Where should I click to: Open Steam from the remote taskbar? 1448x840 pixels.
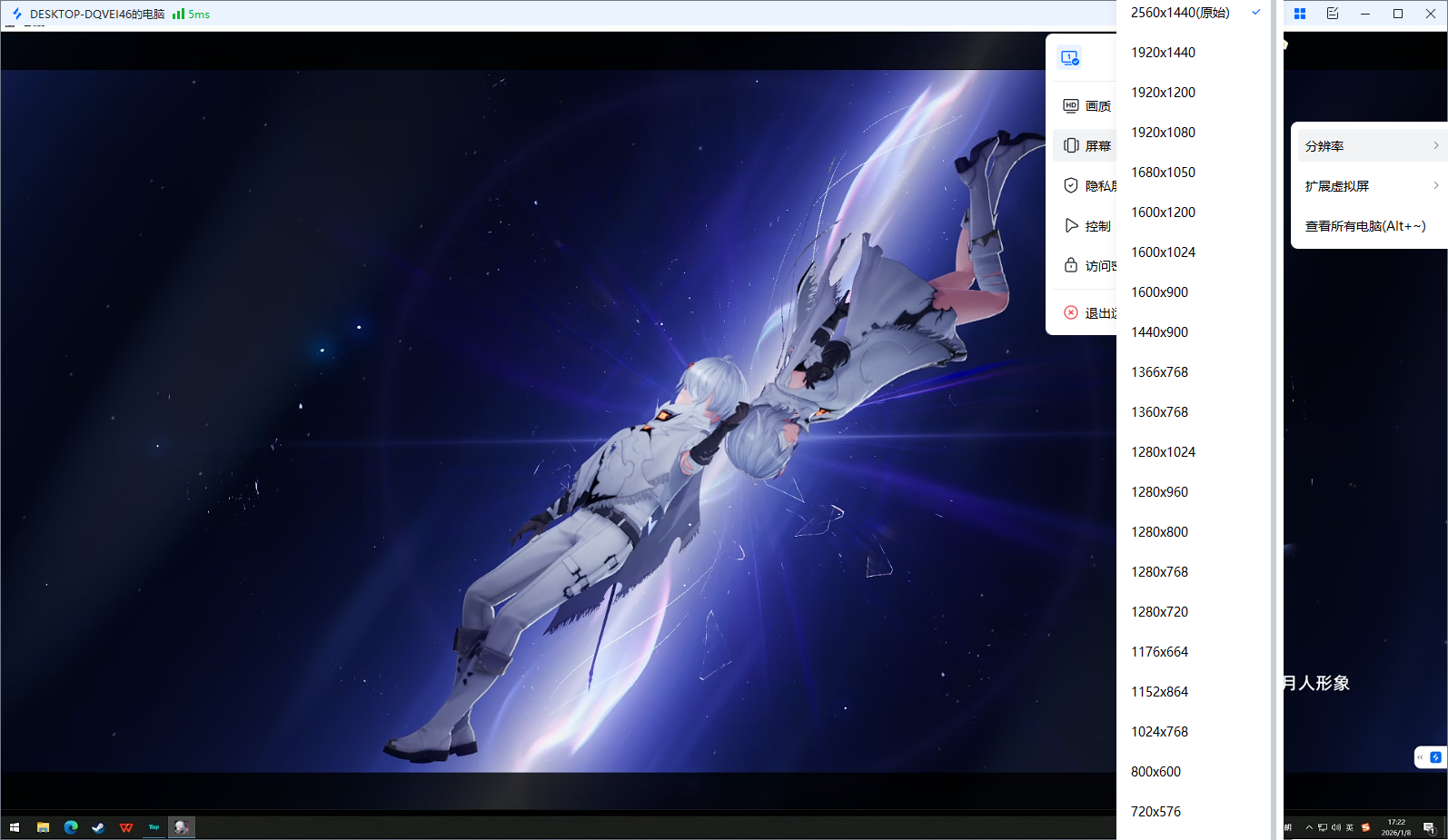click(98, 827)
